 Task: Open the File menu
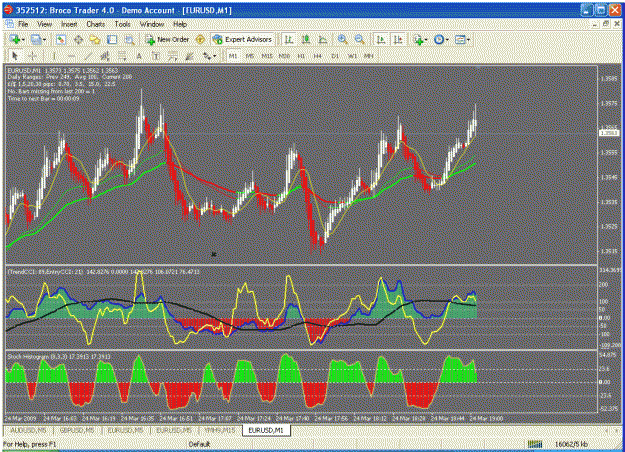click(23, 24)
